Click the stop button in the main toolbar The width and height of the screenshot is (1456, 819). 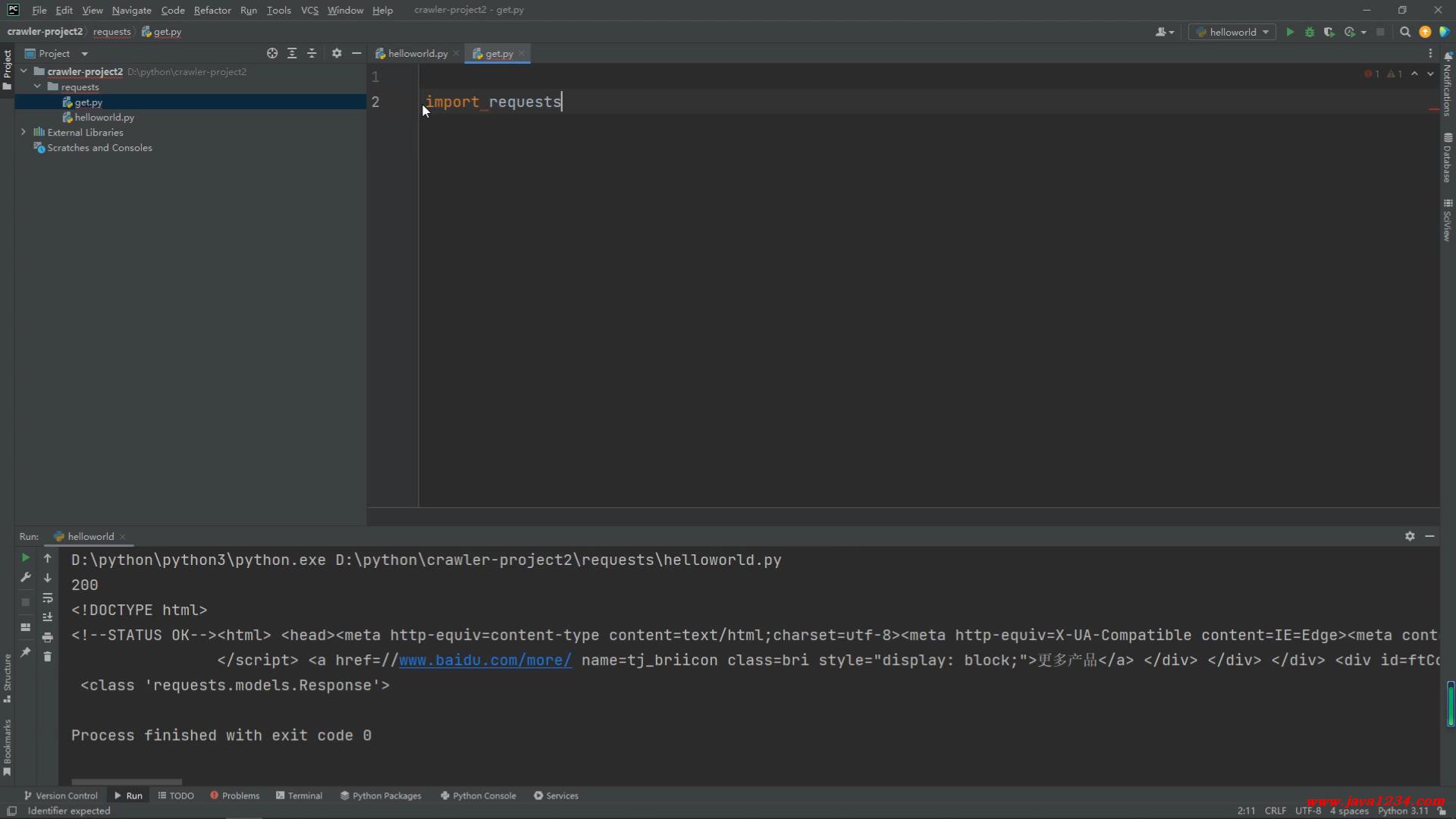pyautogui.click(x=1380, y=32)
